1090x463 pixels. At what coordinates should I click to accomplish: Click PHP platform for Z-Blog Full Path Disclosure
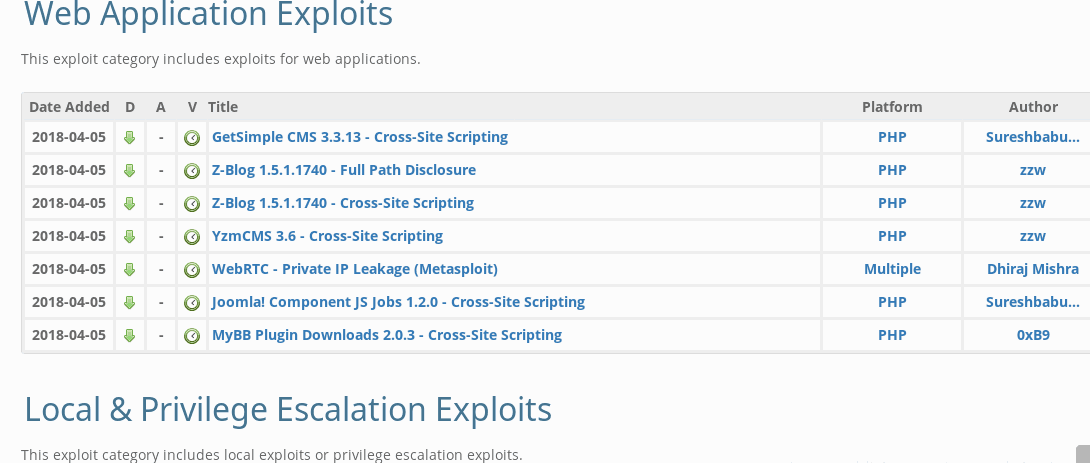[892, 170]
